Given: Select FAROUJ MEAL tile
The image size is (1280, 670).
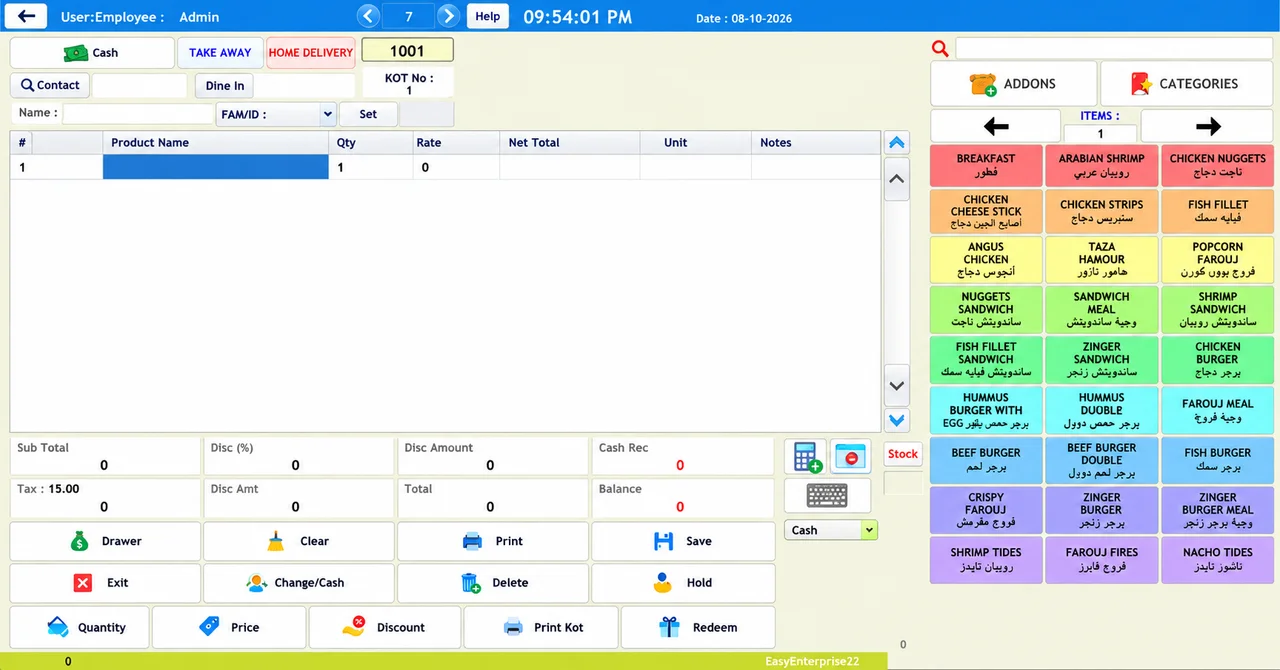Looking at the screenshot, I should pyautogui.click(x=1218, y=410).
